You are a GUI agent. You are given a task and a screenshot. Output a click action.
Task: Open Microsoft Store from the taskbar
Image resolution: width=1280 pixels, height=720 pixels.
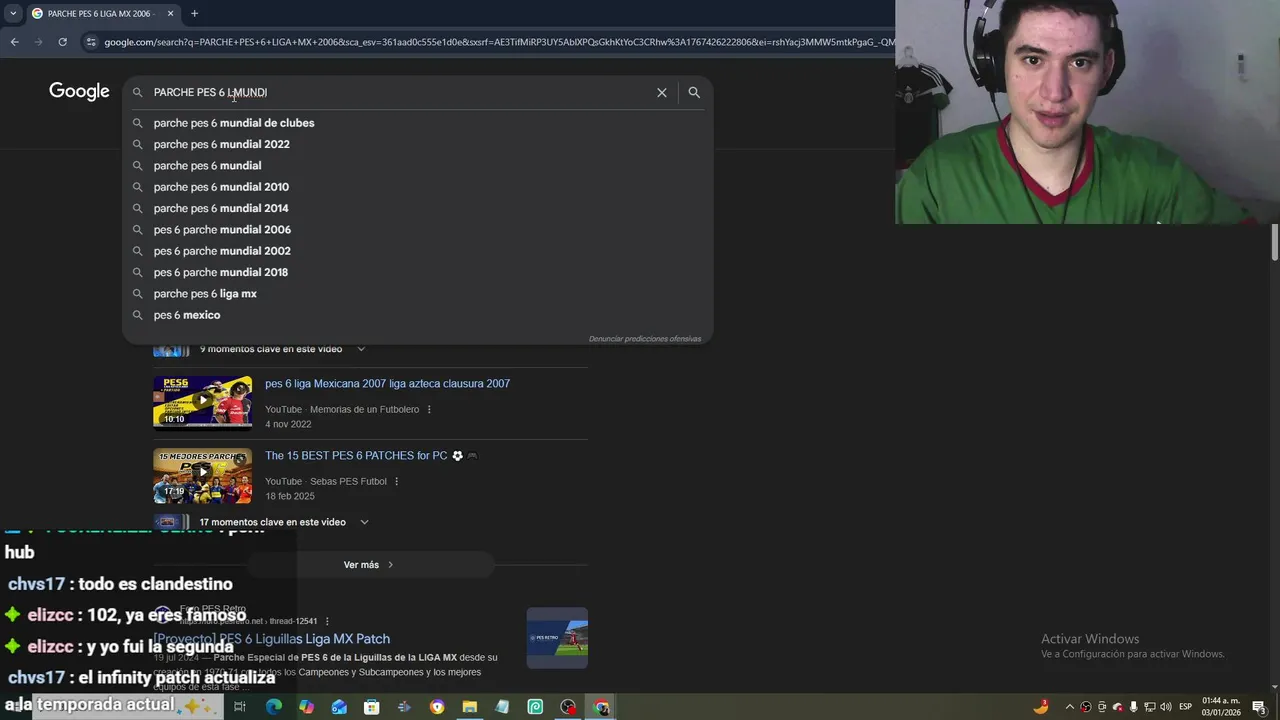click(372, 707)
